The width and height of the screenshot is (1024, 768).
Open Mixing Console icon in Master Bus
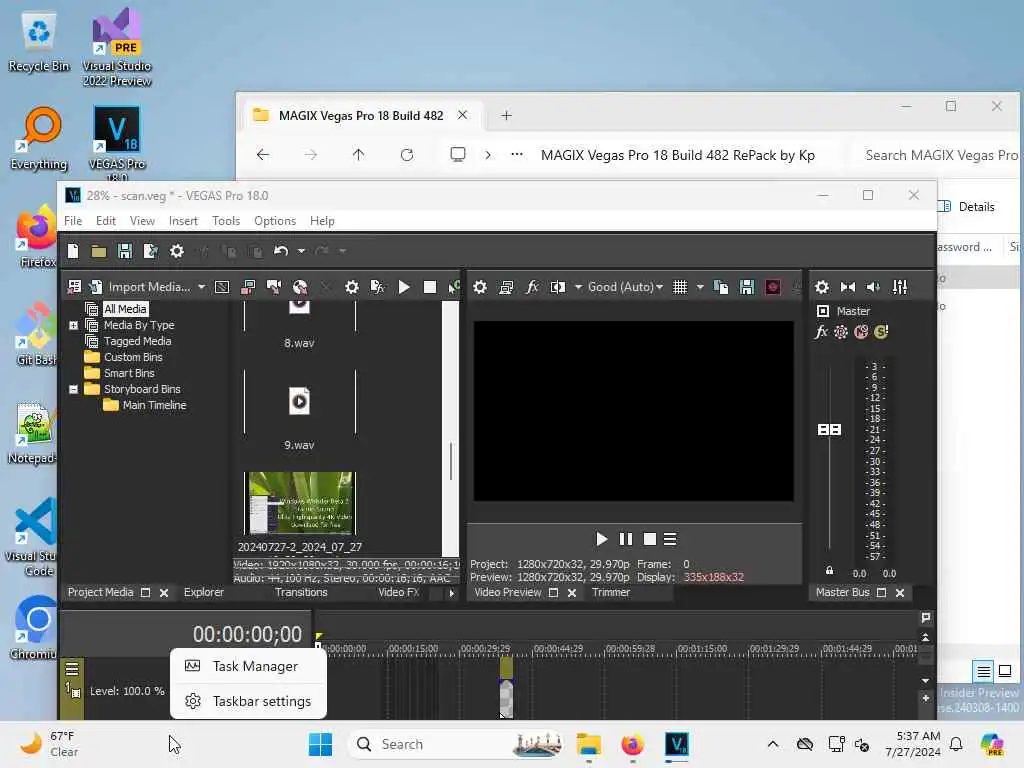coord(900,287)
